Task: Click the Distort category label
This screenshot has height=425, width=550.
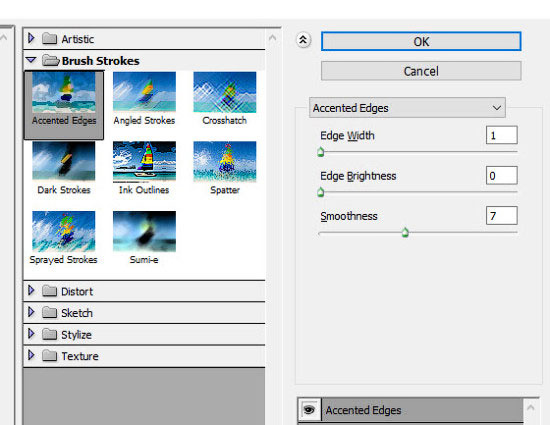Action: click(77, 291)
